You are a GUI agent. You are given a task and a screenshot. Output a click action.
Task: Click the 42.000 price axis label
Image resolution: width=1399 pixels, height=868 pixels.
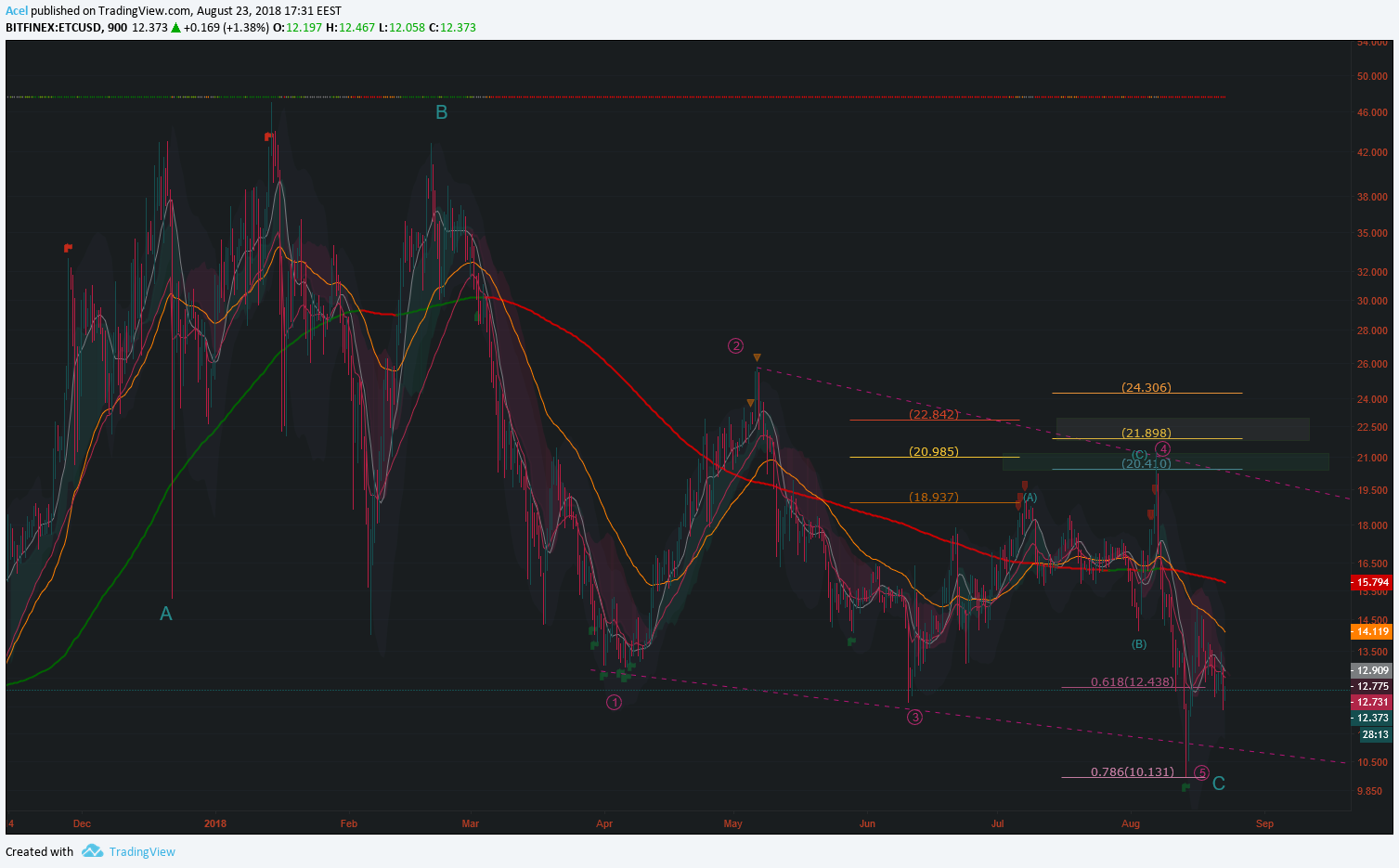1372,152
